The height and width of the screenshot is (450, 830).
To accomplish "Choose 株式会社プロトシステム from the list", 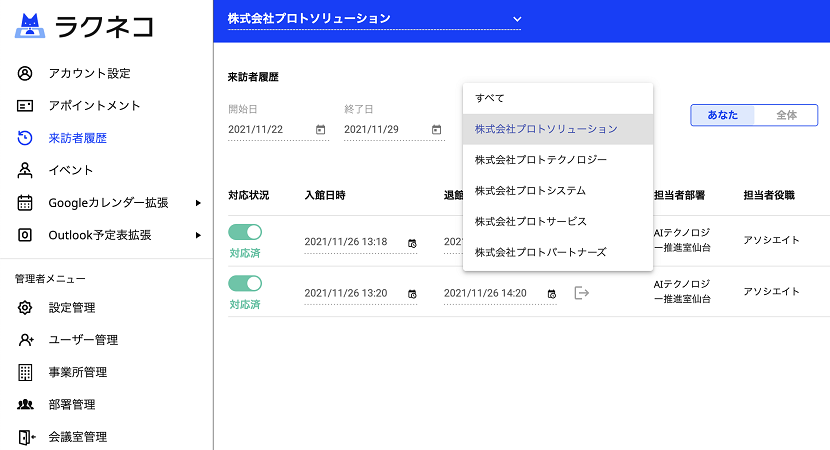I will click(558, 191).
